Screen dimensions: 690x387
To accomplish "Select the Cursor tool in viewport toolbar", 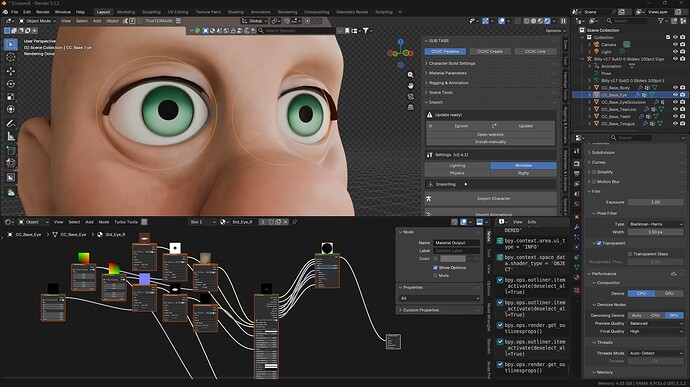I will pyautogui.click(x=11, y=57).
